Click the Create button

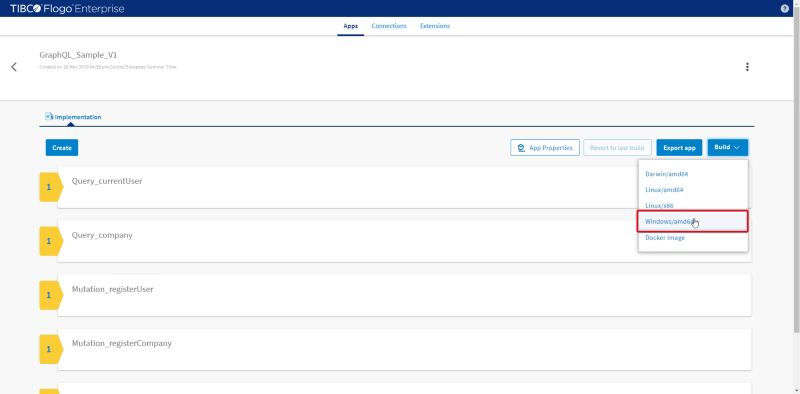click(62, 147)
